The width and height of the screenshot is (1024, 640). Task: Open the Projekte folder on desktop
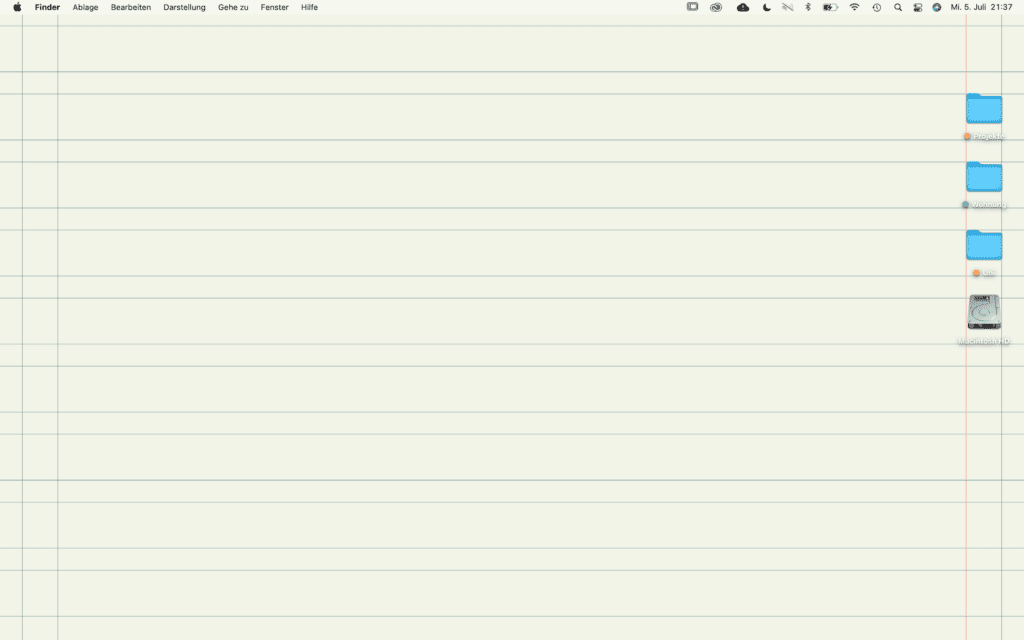984,109
